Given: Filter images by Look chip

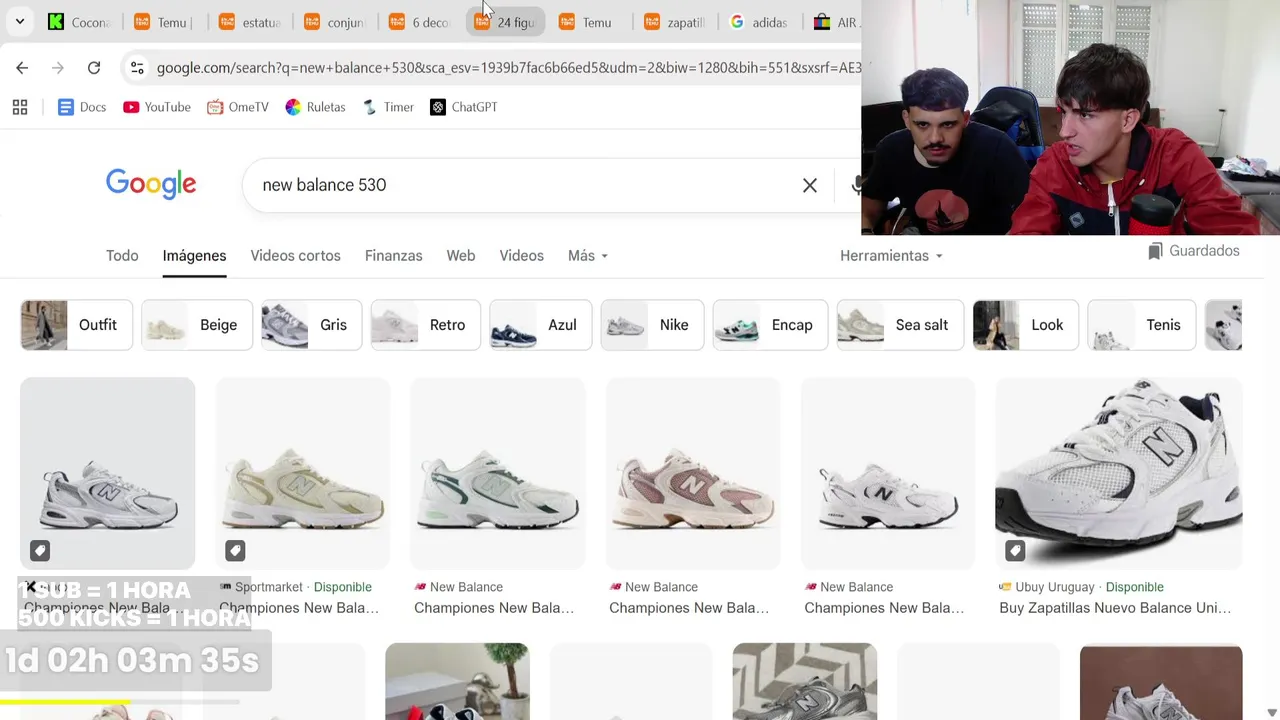Looking at the screenshot, I should point(1025,325).
